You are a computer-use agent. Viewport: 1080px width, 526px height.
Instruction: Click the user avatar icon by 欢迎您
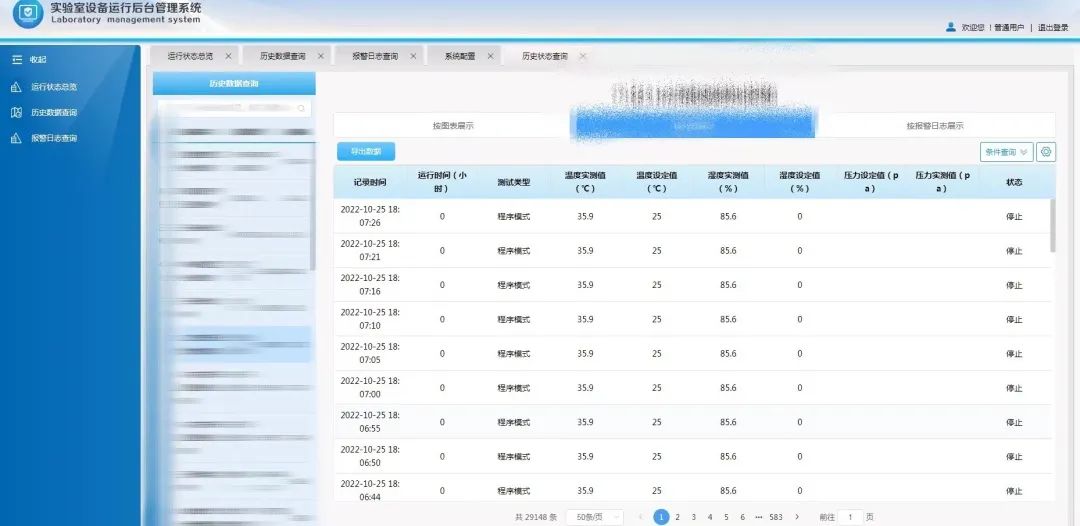[950, 28]
